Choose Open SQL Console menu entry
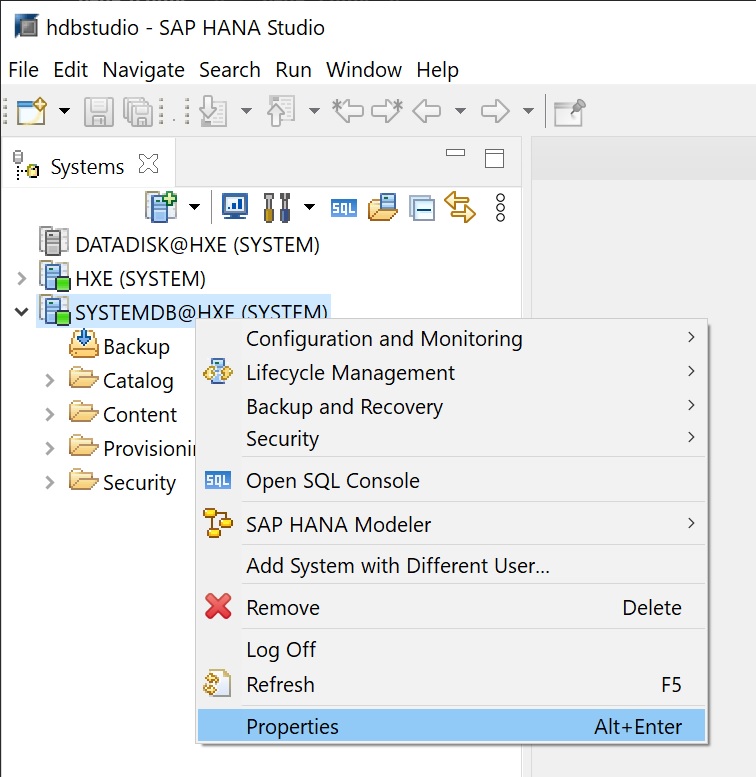Viewport: 756px width, 777px height. [x=332, y=481]
